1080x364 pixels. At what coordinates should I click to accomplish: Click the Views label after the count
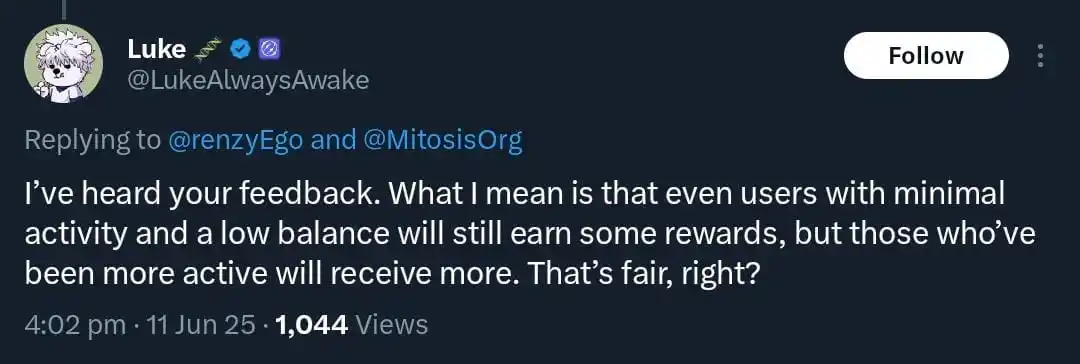(391, 324)
